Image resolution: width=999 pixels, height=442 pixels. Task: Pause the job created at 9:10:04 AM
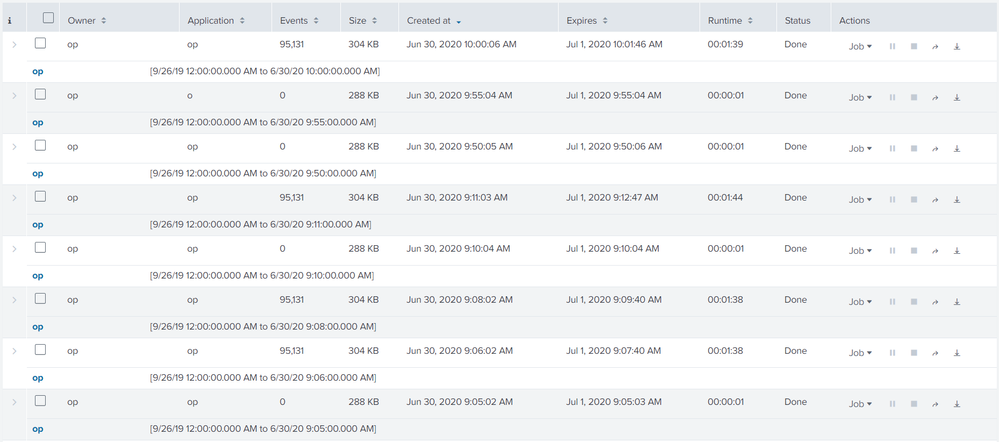[x=892, y=250]
